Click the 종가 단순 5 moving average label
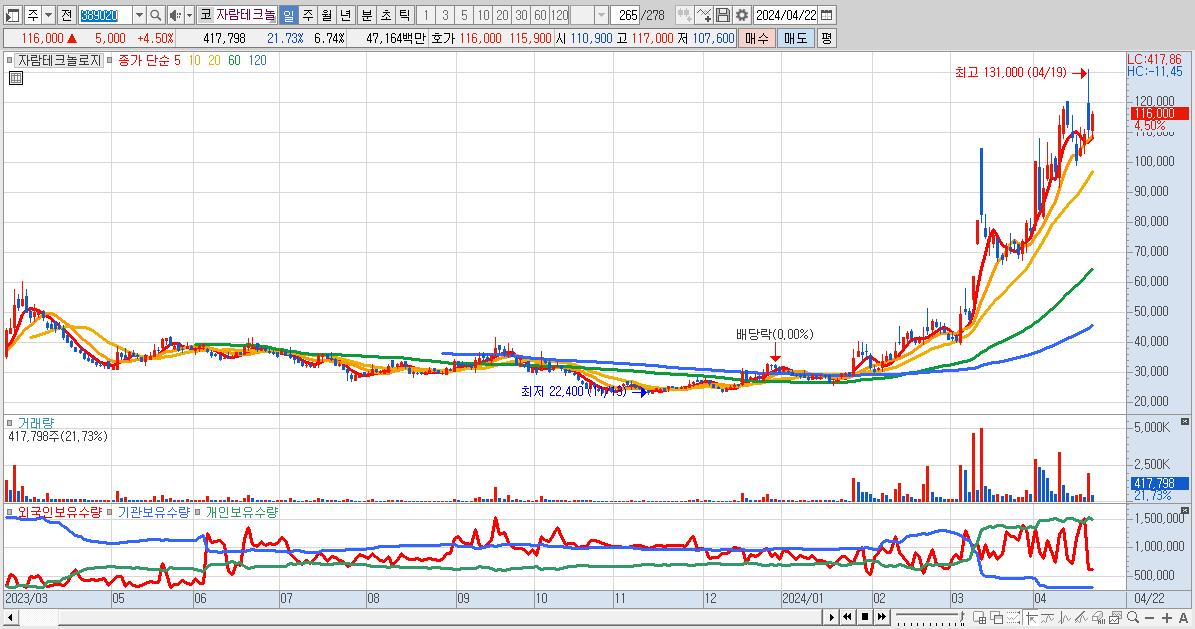Screen dimensions: 1195x629 149,60
